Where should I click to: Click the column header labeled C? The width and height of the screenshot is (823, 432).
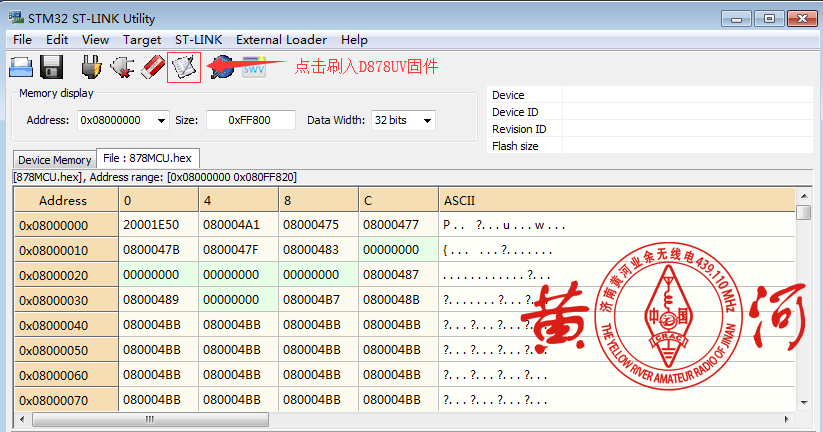(398, 201)
